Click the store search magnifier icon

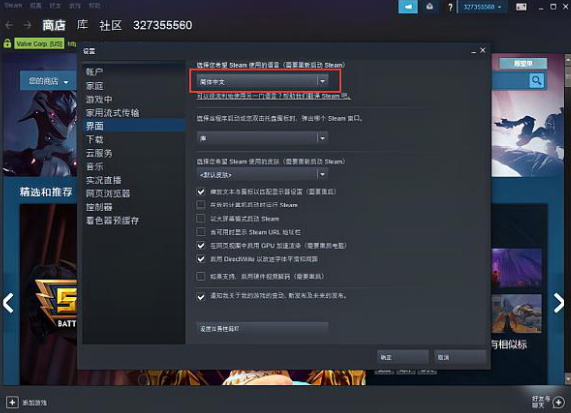536,80
